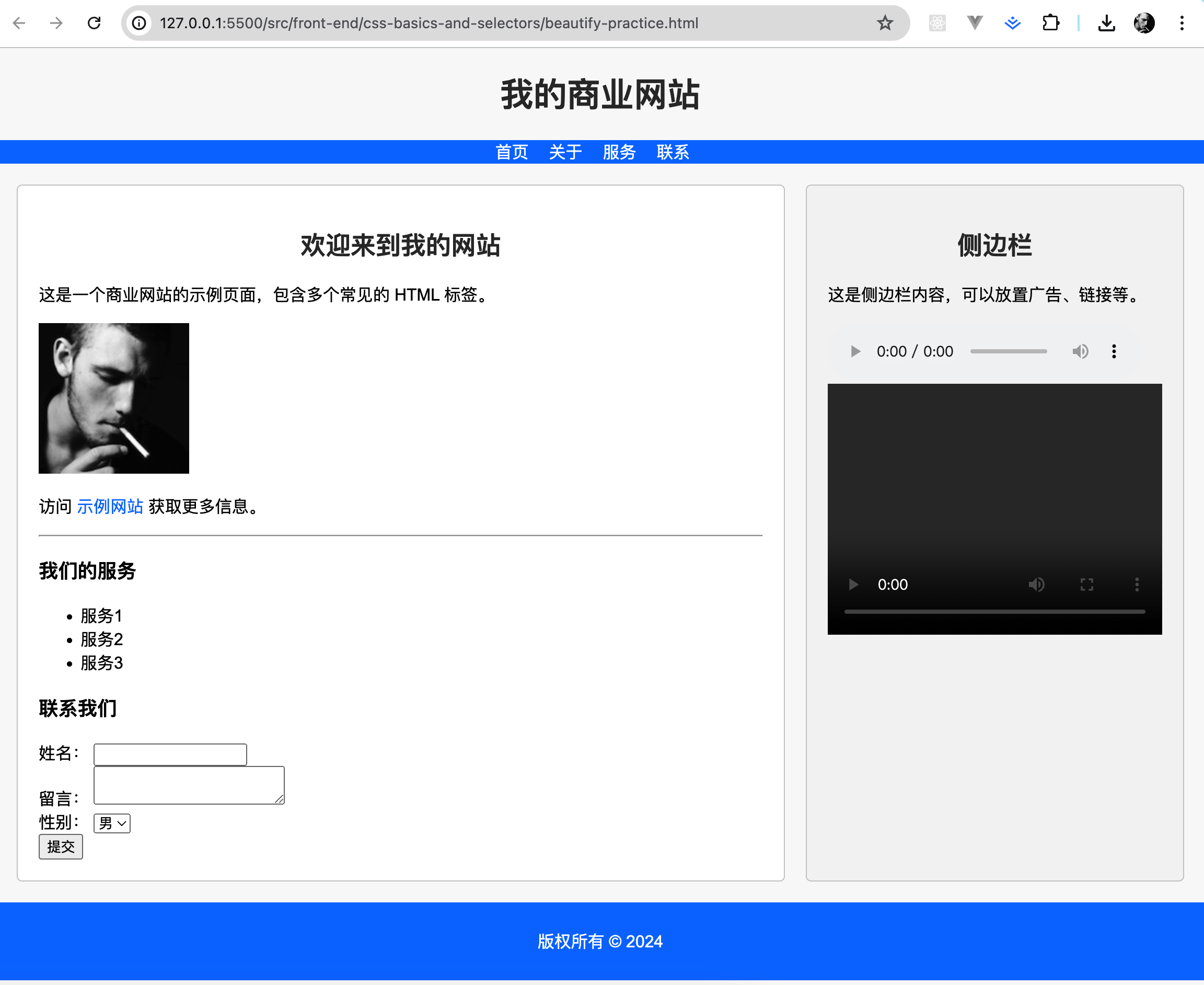Follow the 示例网站 hyperlink
The image size is (1204, 985).
(x=110, y=507)
